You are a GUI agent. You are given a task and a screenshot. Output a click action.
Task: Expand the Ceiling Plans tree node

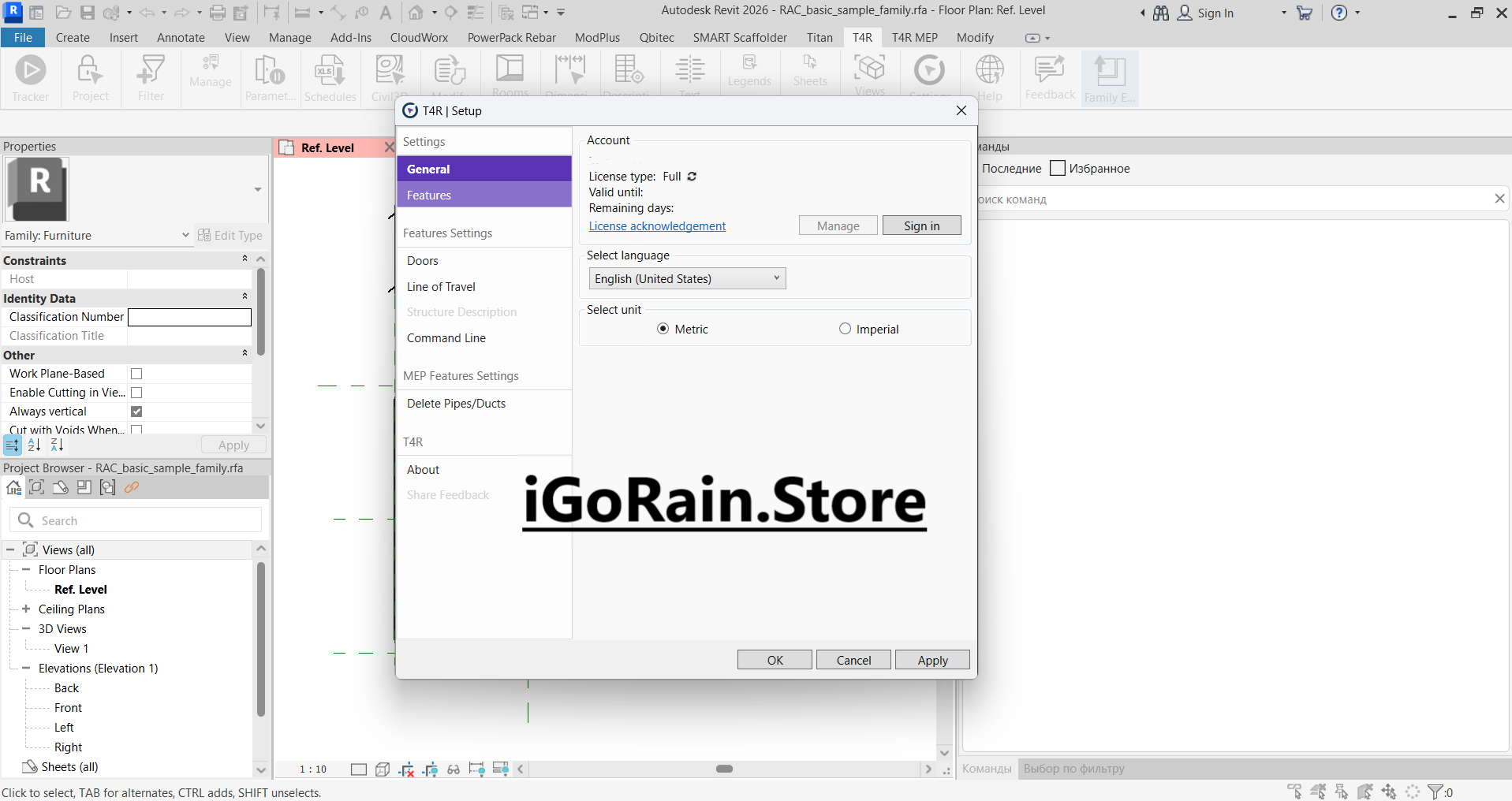[x=27, y=609]
